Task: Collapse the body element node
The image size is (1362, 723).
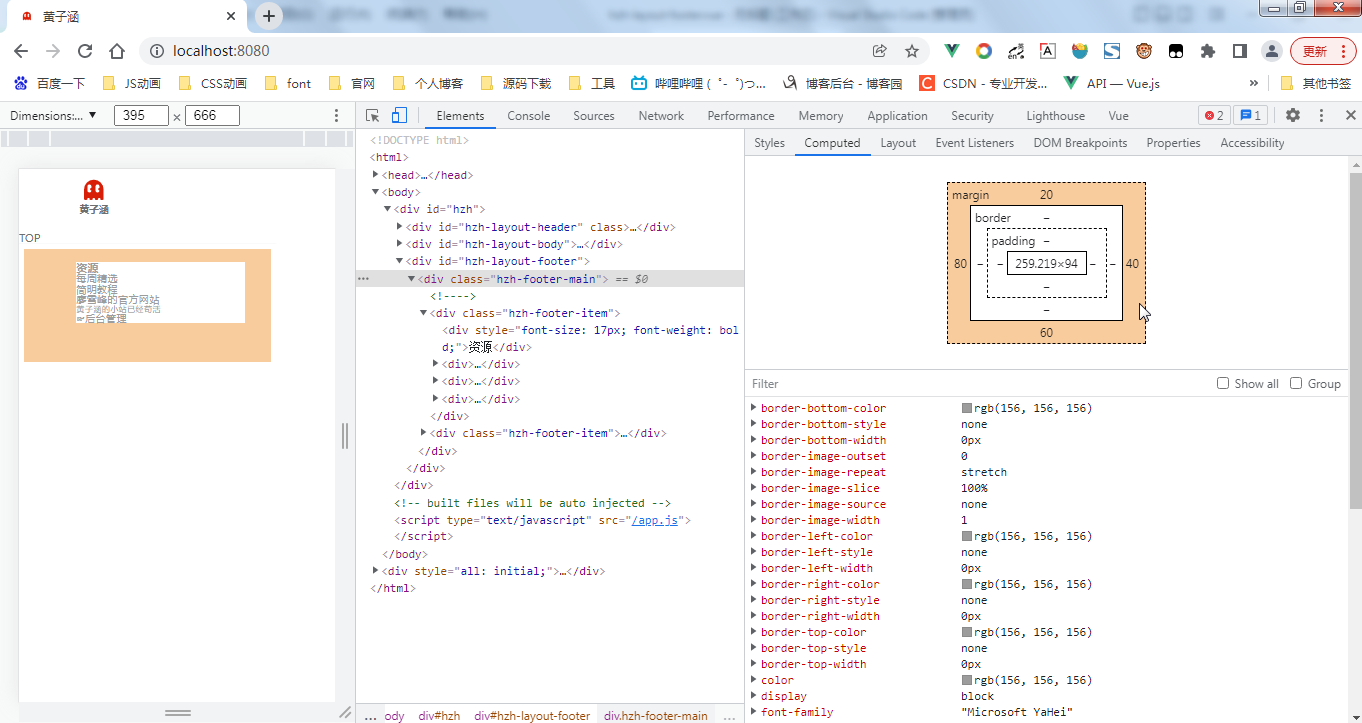Action: point(376,192)
